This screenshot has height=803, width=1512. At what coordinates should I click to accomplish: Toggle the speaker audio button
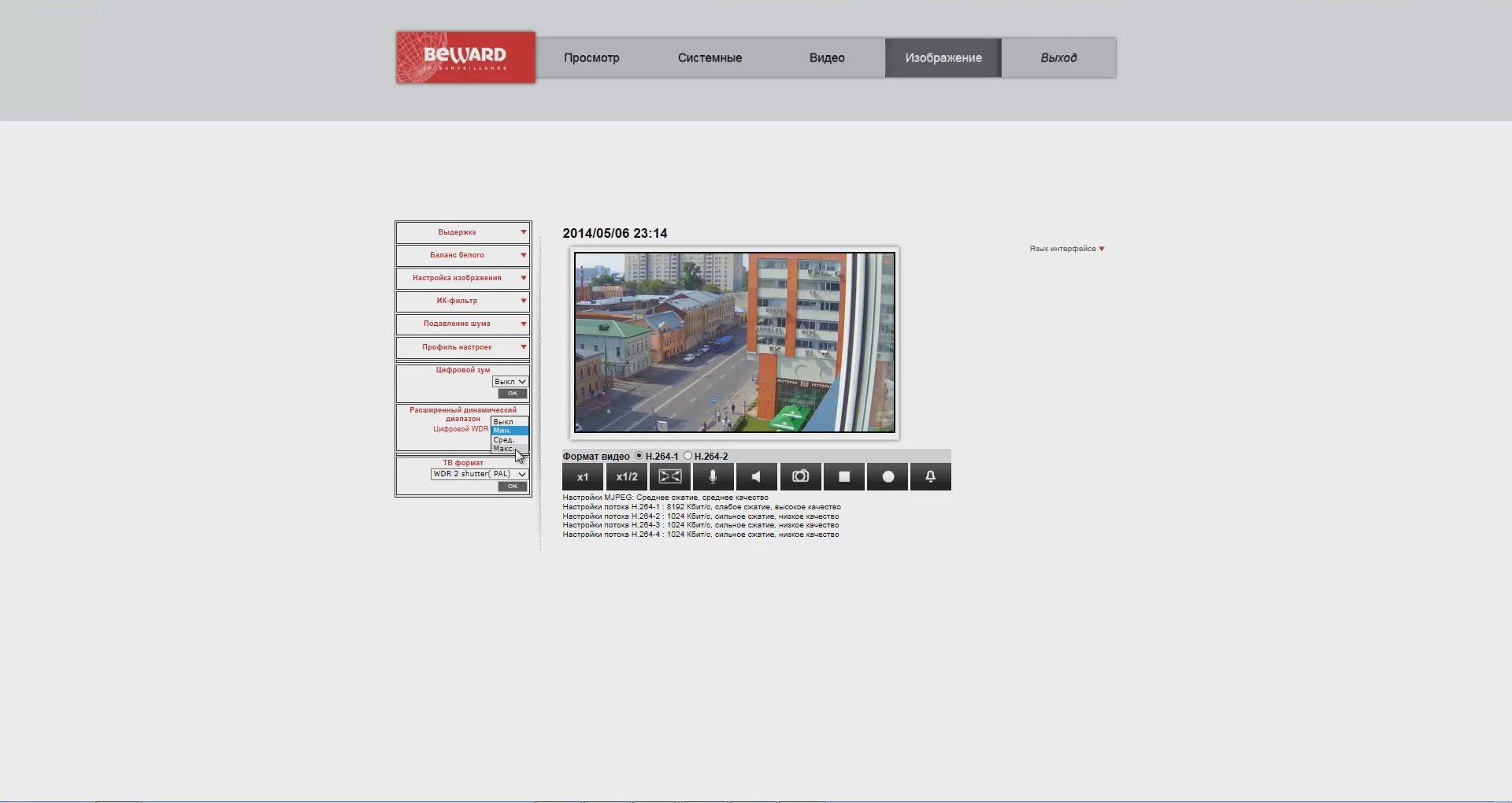click(756, 477)
